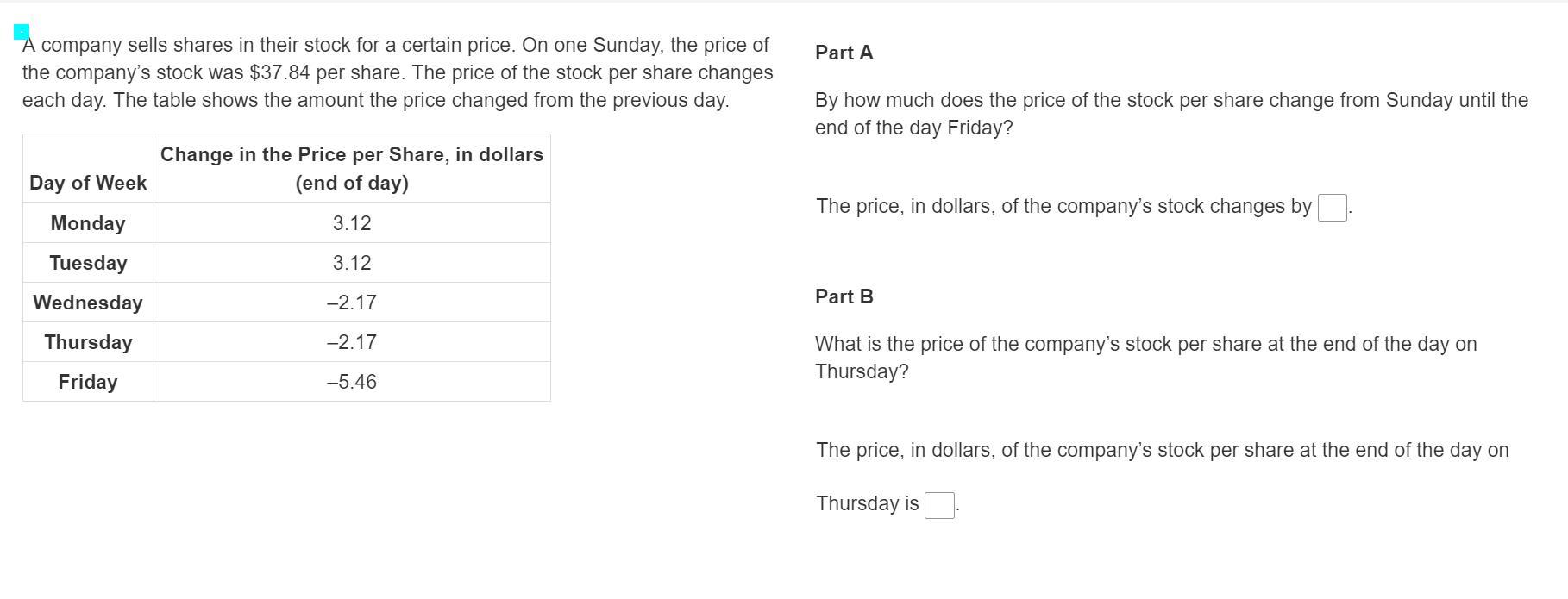
Task: Click the Day of Week column header
Action: tap(88, 183)
